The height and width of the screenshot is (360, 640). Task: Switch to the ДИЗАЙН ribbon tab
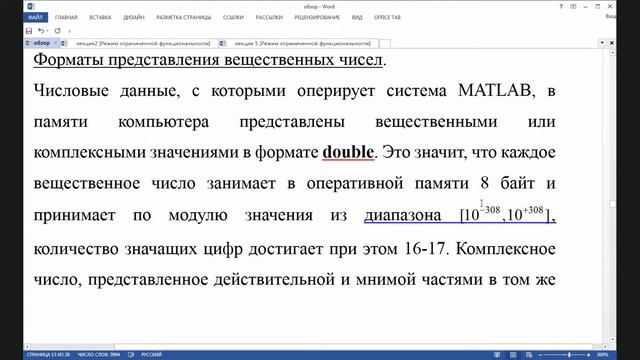tap(134, 18)
